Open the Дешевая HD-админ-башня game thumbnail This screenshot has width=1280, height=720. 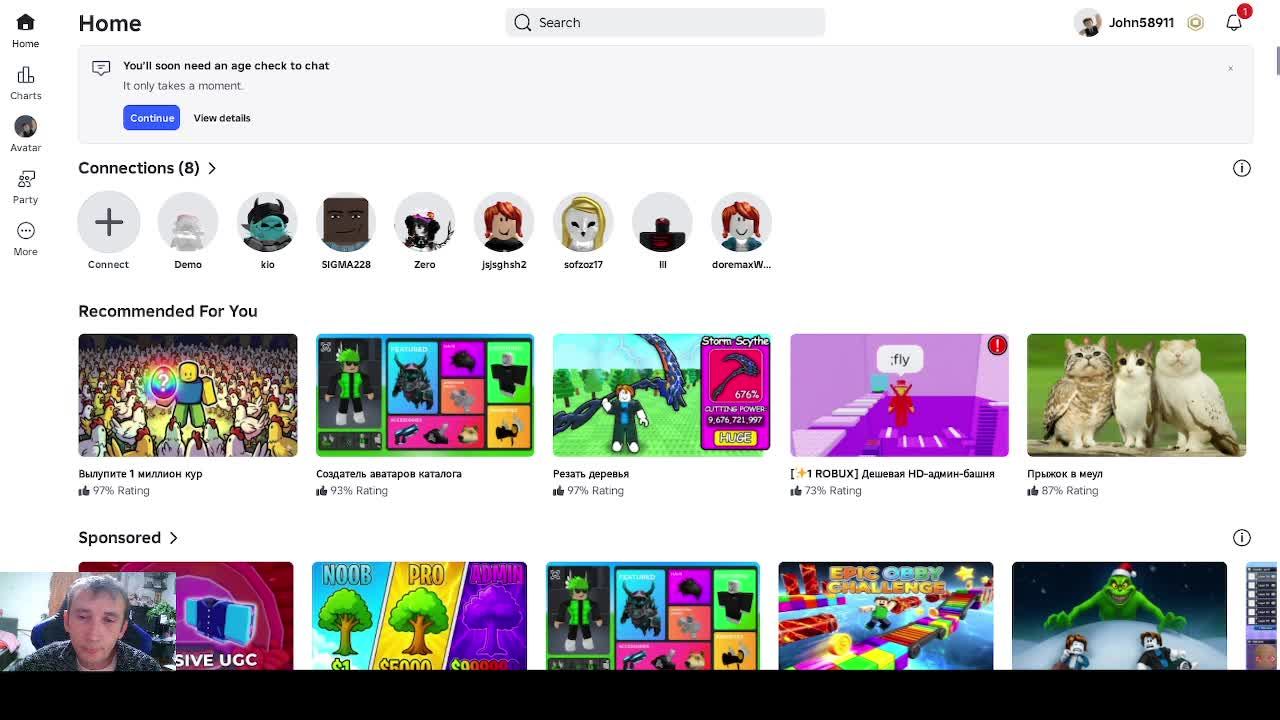click(899, 395)
